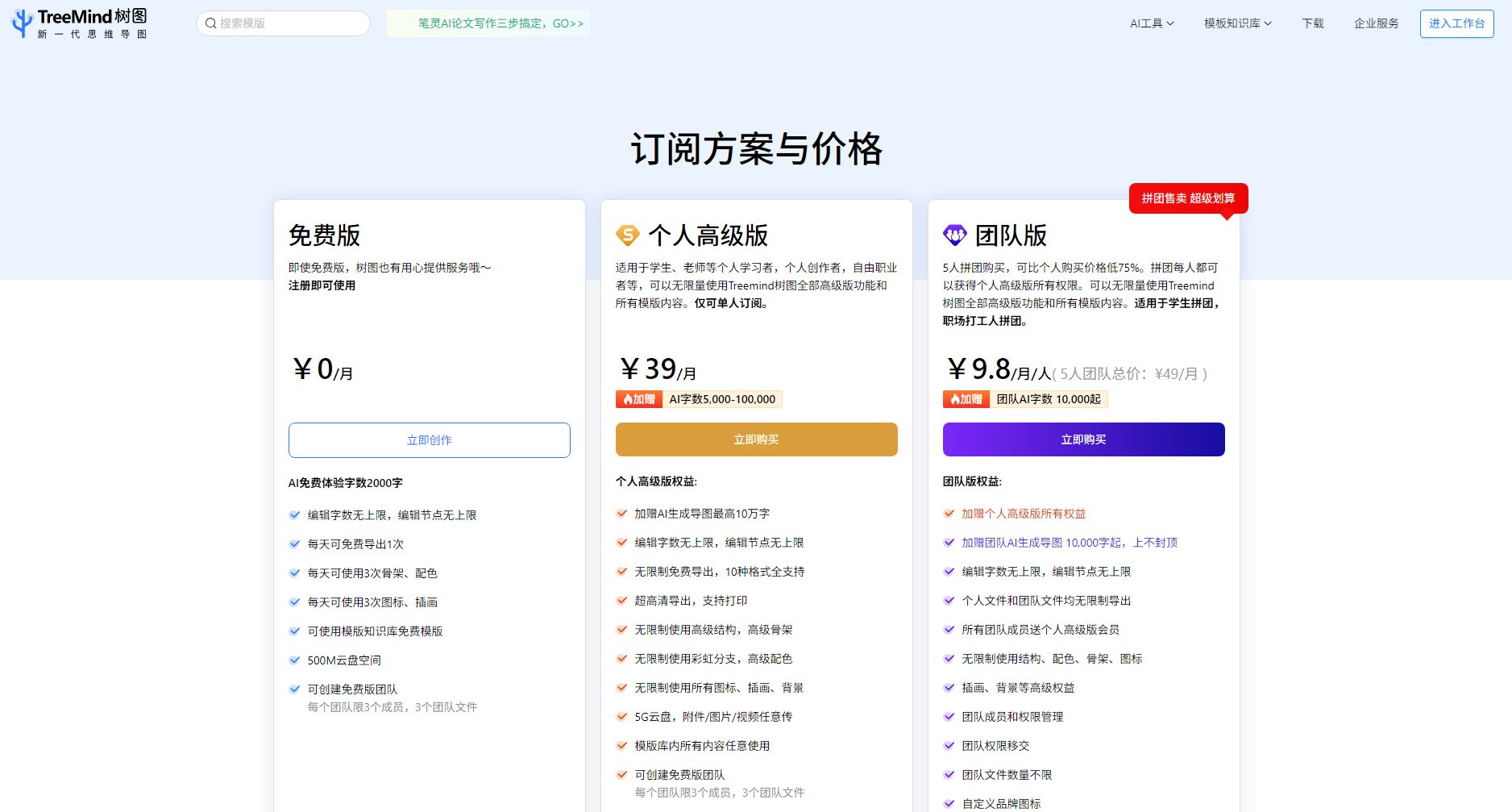1512x812 pixels.
Task: Open the 企业服务 menu item
Action: coord(1376,23)
